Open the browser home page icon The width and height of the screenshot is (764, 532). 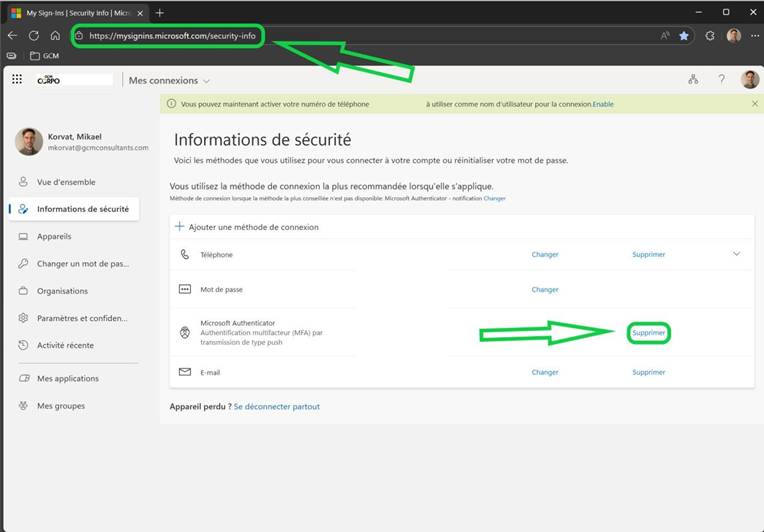pyautogui.click(x=55, y=36)
